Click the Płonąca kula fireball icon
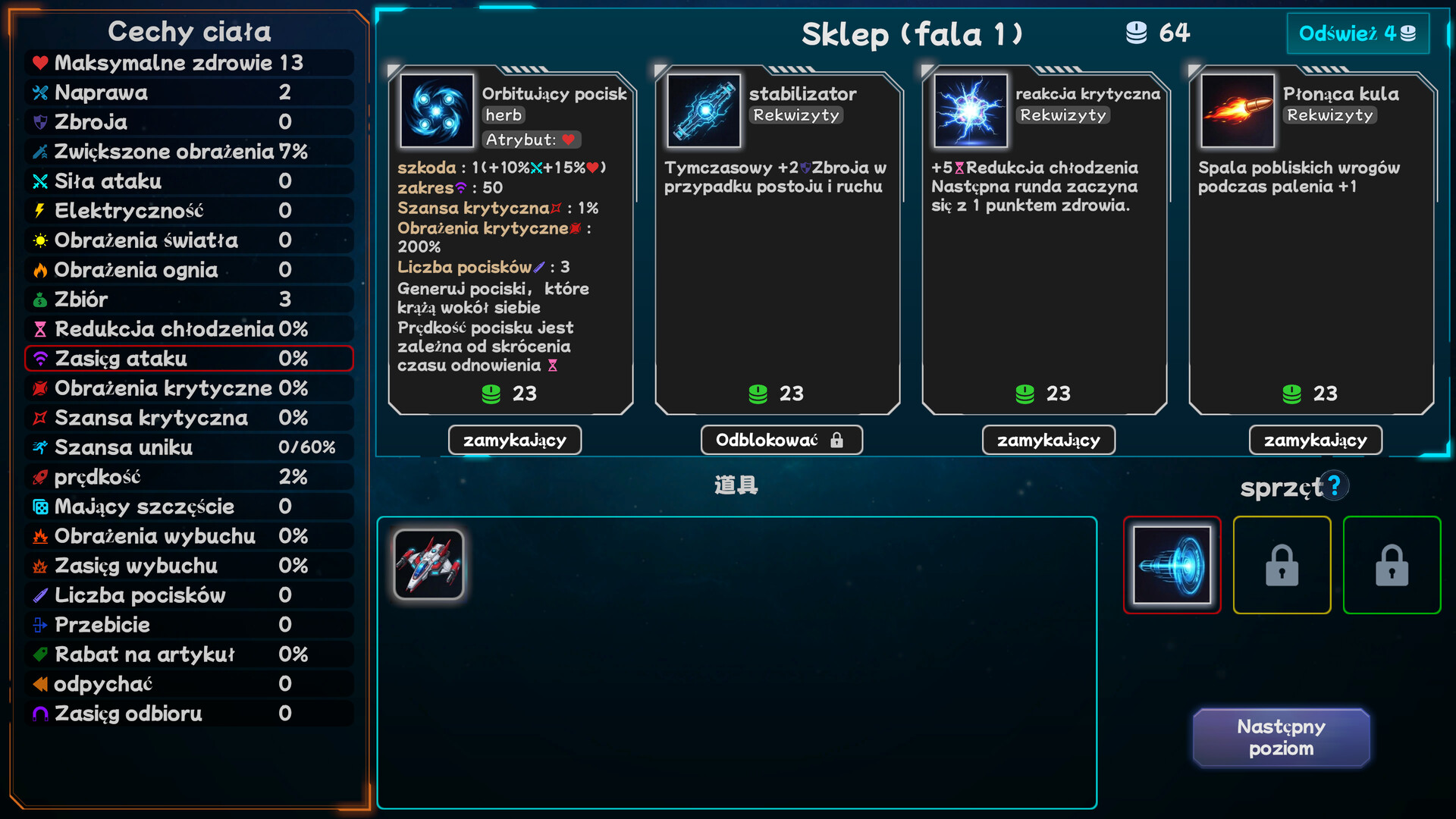Viewport: 1456px width, 819px height. coord(1238,111)
